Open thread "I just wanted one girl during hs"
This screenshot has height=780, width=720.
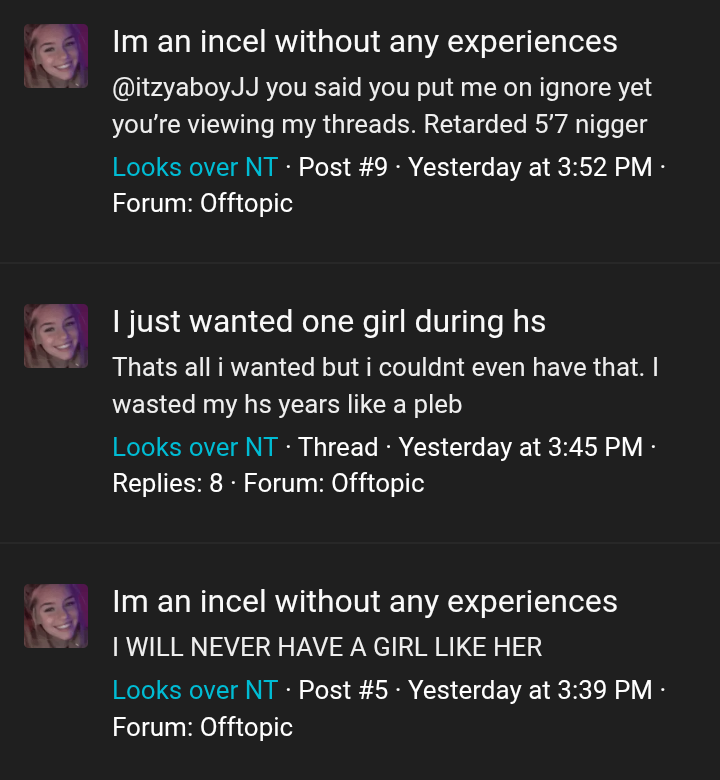point(329,322)
